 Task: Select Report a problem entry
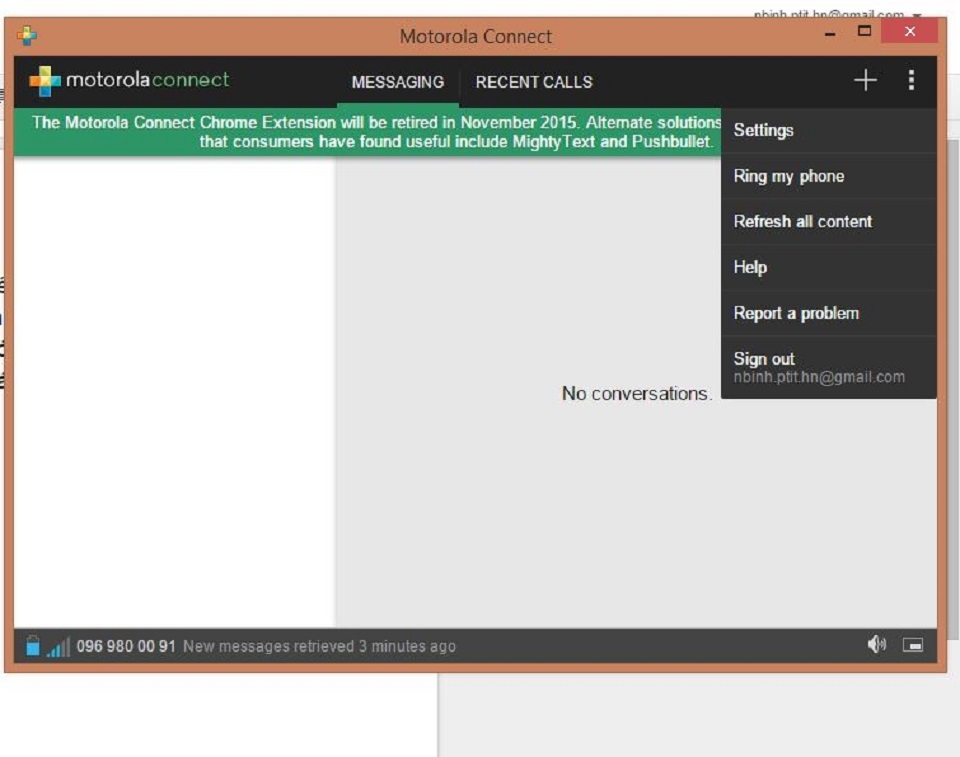point(829,314)
